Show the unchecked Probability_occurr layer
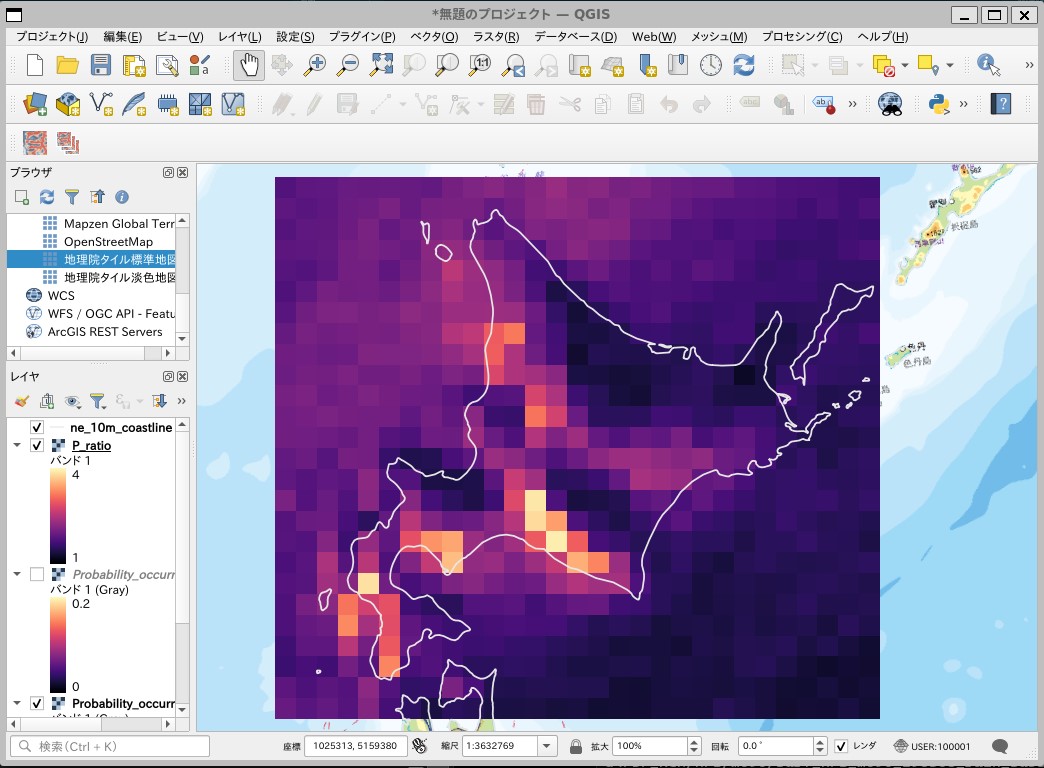This screenshot has height=768, width=1044. tap(37, 574)
